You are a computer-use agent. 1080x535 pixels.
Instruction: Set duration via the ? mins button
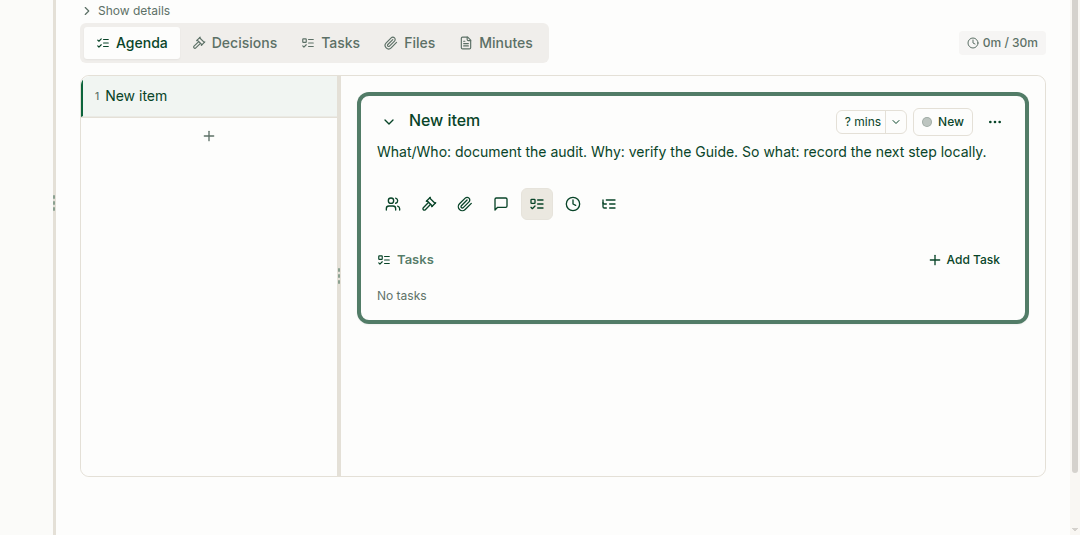862,122
